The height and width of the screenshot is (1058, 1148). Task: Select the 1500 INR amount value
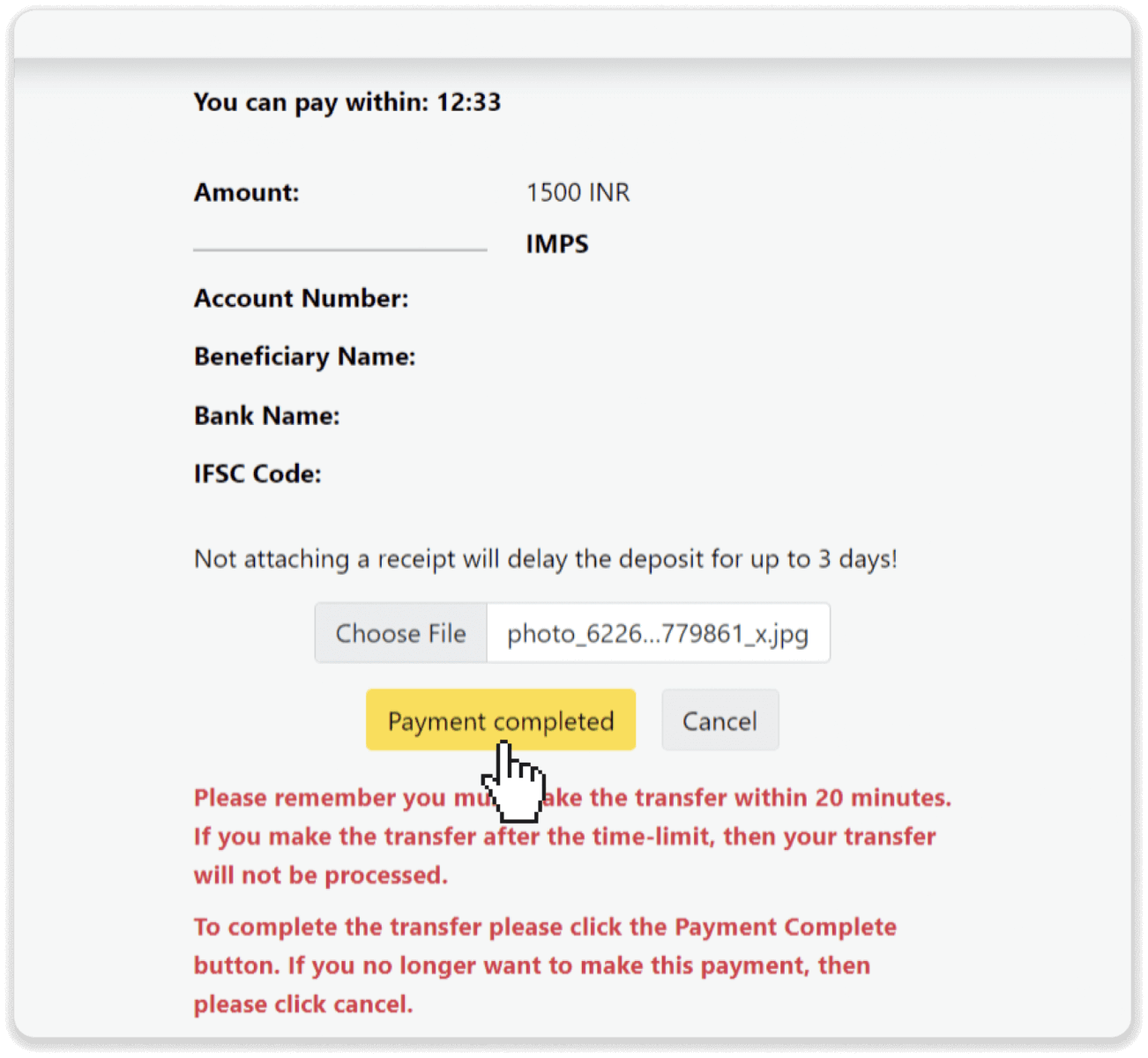578,192
